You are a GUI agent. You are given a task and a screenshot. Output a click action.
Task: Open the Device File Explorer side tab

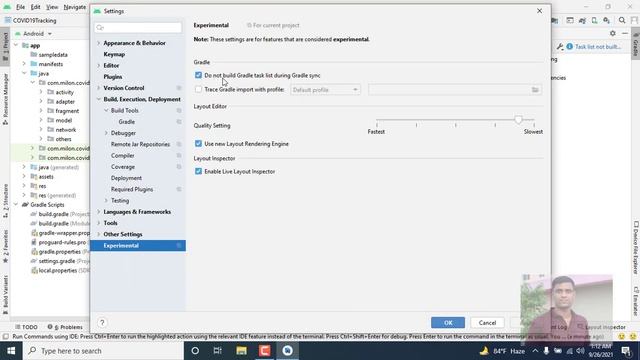pos(636,248)
